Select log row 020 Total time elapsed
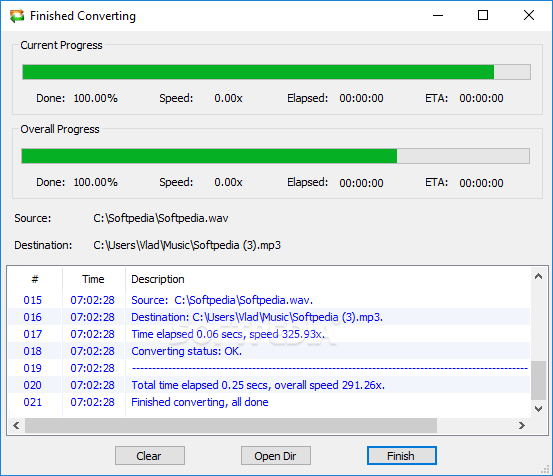 [269, 385]
